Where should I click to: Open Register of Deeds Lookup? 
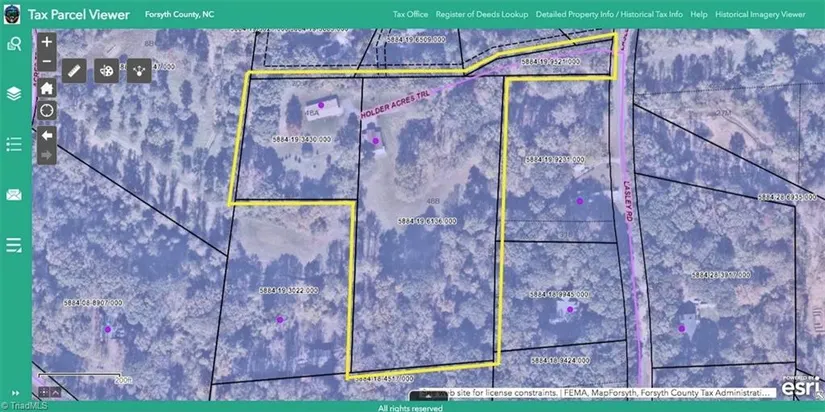point(481,15)
